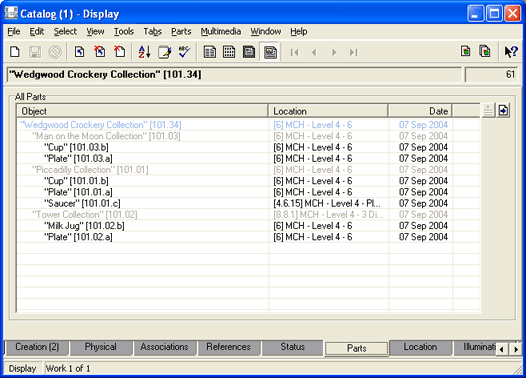This screenshot has height=378, width=526.
Task: Open the Help menu
Action: click(299, 32)
